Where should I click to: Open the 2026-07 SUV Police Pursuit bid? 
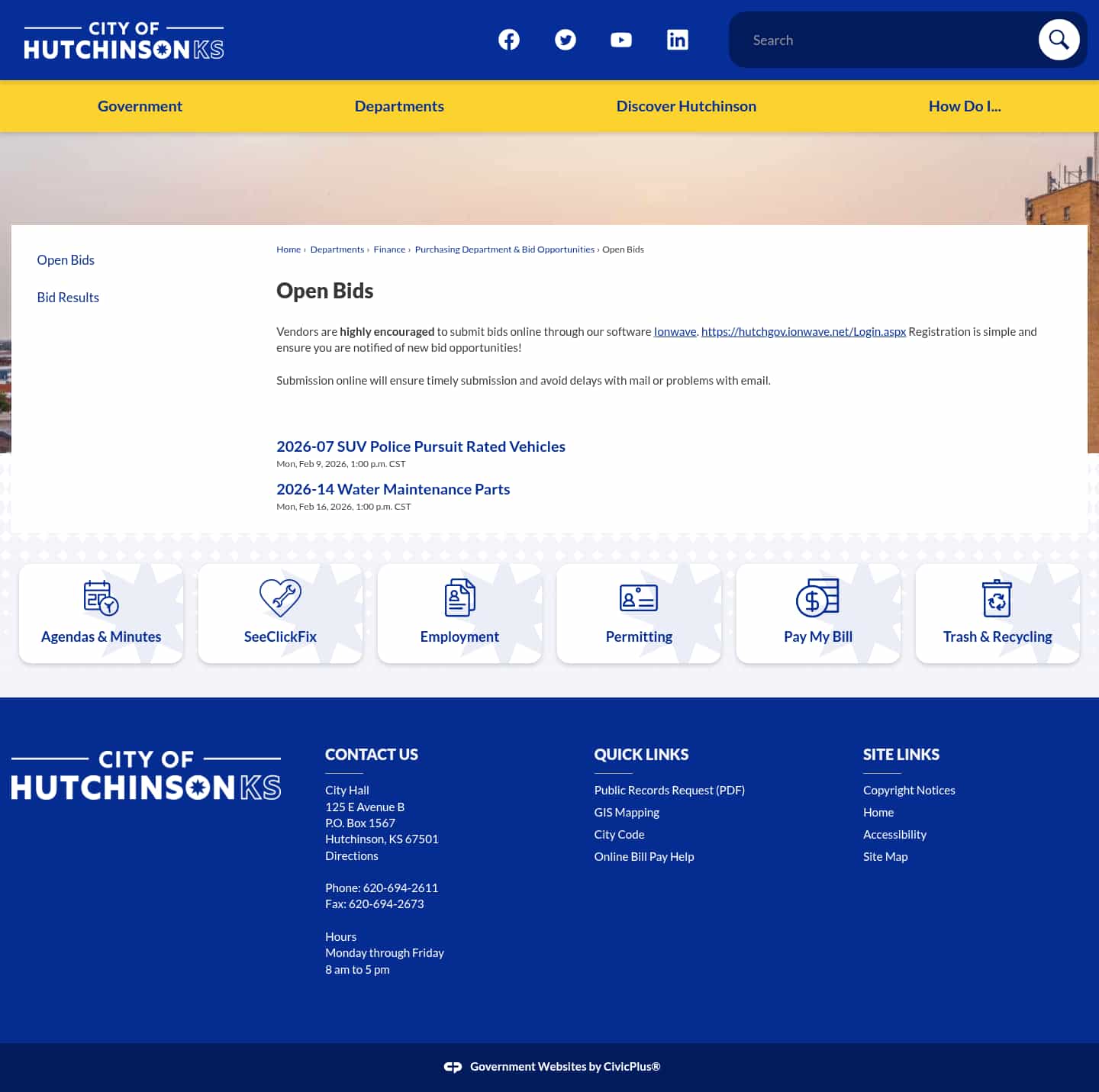point(421,446)
